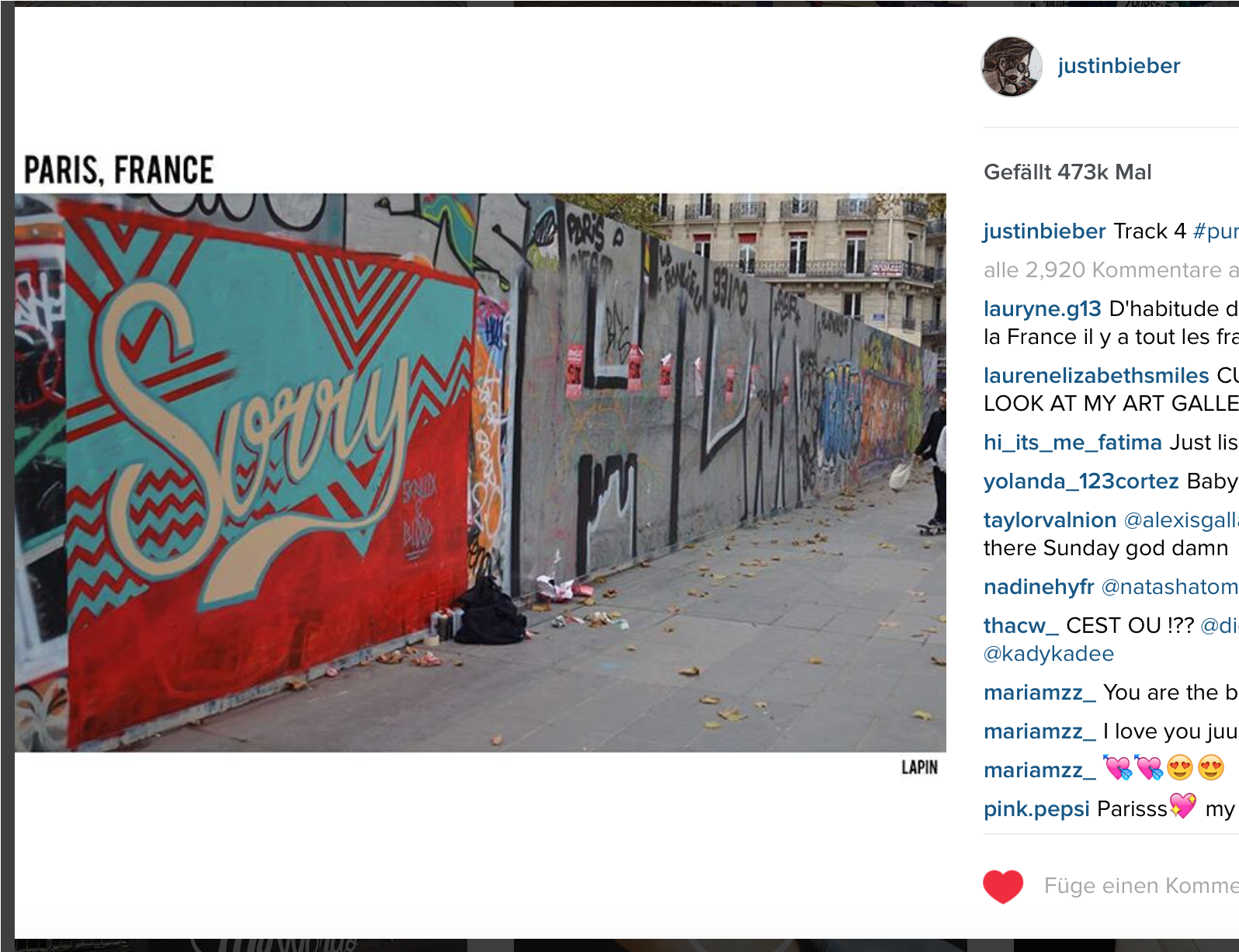This screenshot has height=952, width=1239.
Task: Click the Gefällt 473k Mal likes count
Action: (x=1067, y=172)
